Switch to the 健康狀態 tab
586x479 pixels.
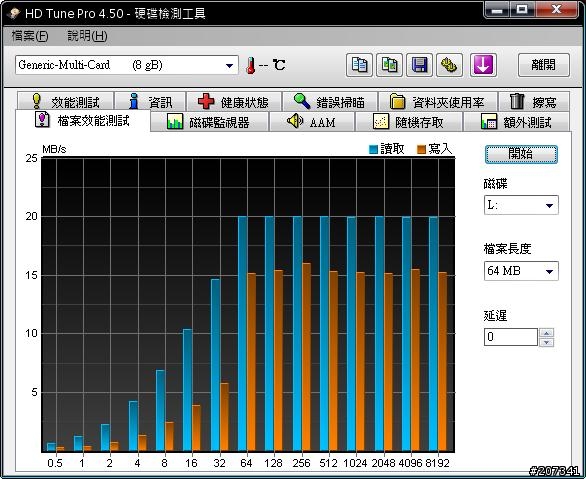234,101
